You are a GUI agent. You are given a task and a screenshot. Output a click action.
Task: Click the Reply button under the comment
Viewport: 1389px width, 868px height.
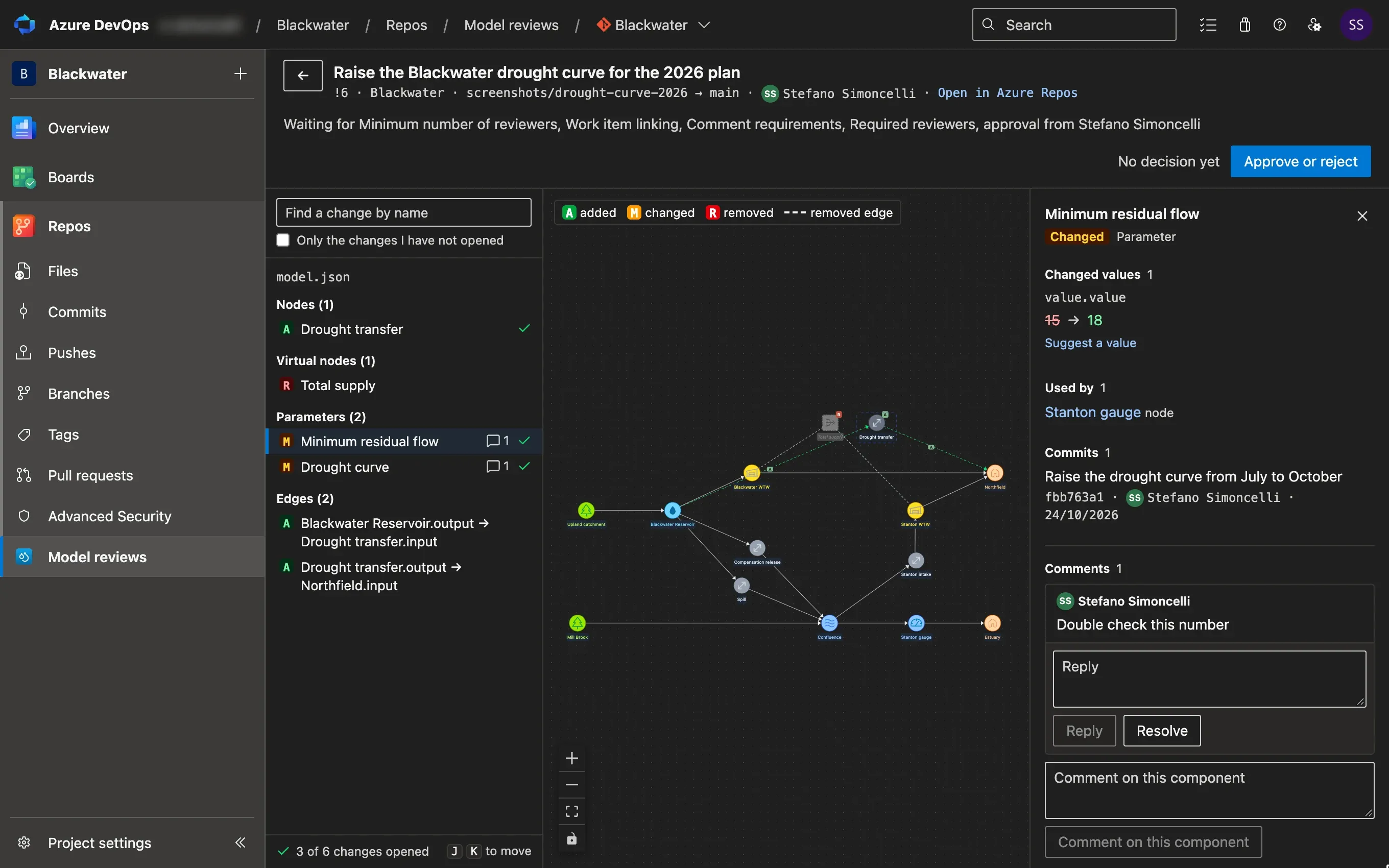pyautogui.click(x=1084, y=730)
